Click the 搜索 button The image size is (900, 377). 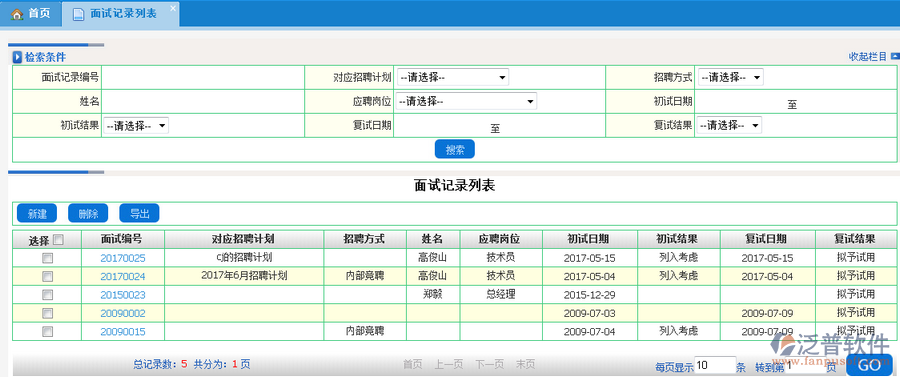[455, 149]
